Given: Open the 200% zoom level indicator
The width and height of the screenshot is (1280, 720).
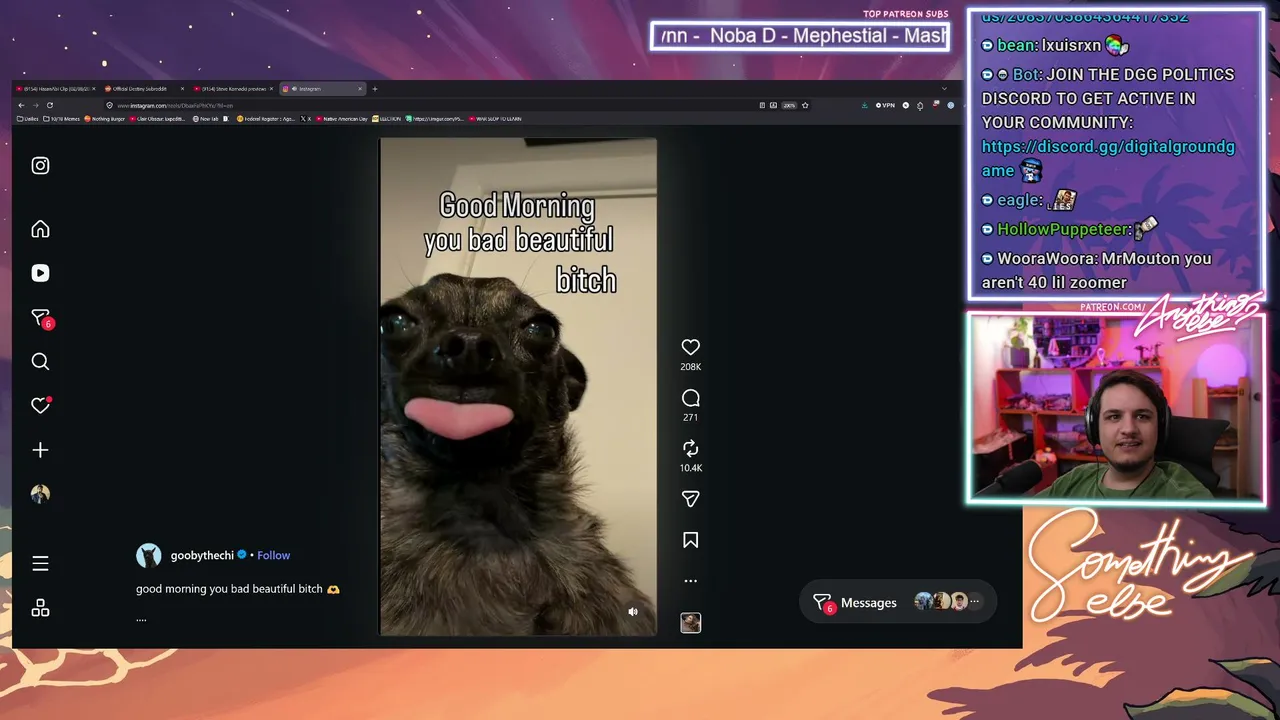Looking at the screenshot, I should 789,105.
